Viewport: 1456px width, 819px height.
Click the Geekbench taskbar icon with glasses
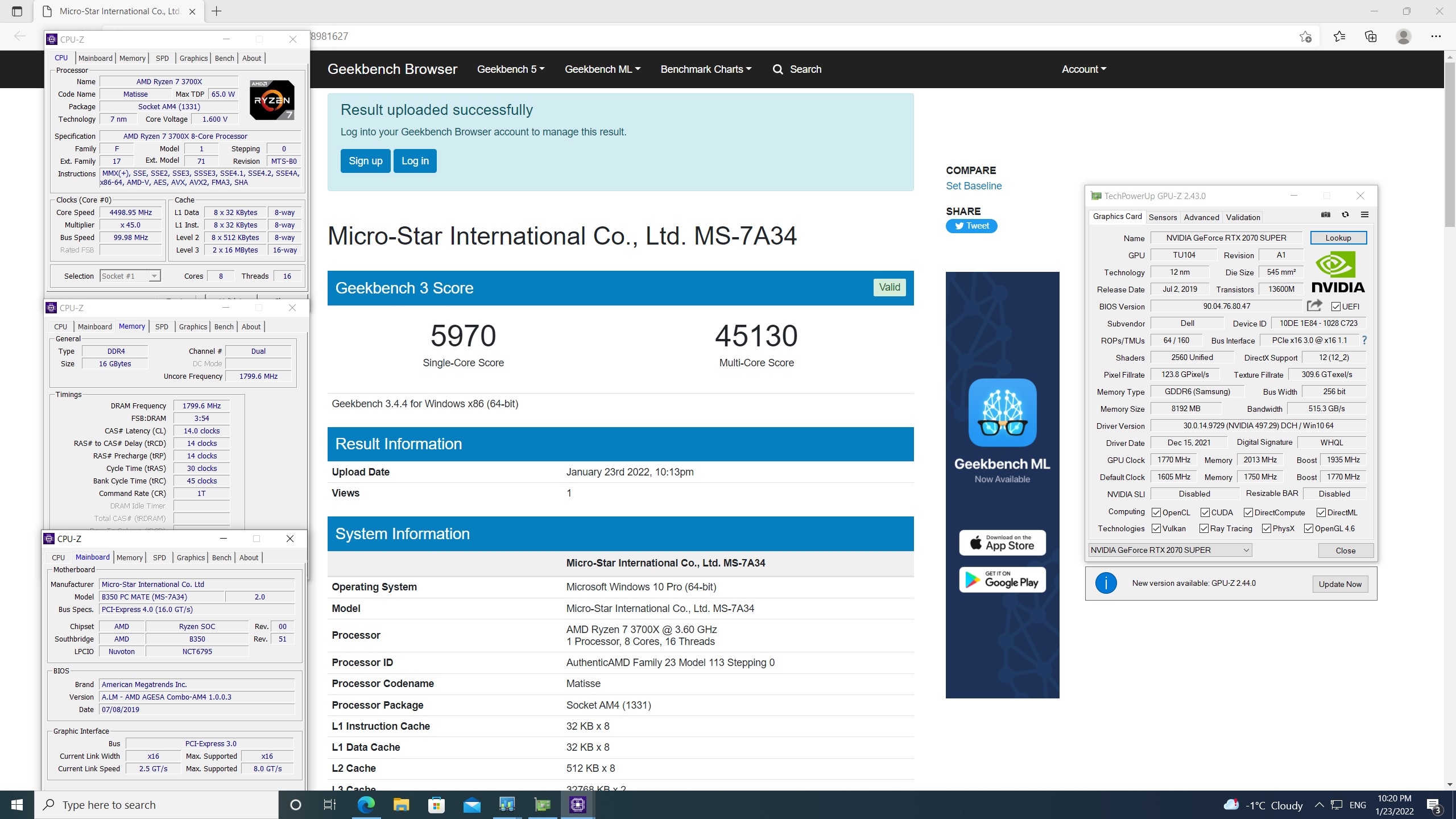(x=507, y=805)
